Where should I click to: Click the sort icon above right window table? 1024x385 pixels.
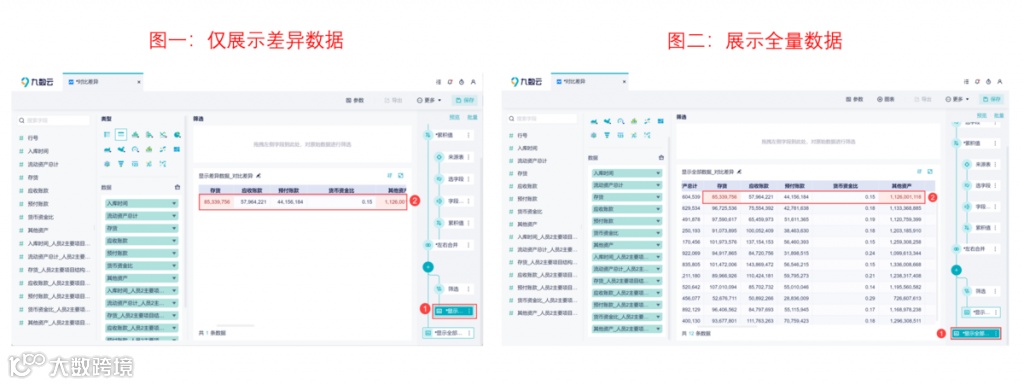pyautogui.click(x=920, y=172)
